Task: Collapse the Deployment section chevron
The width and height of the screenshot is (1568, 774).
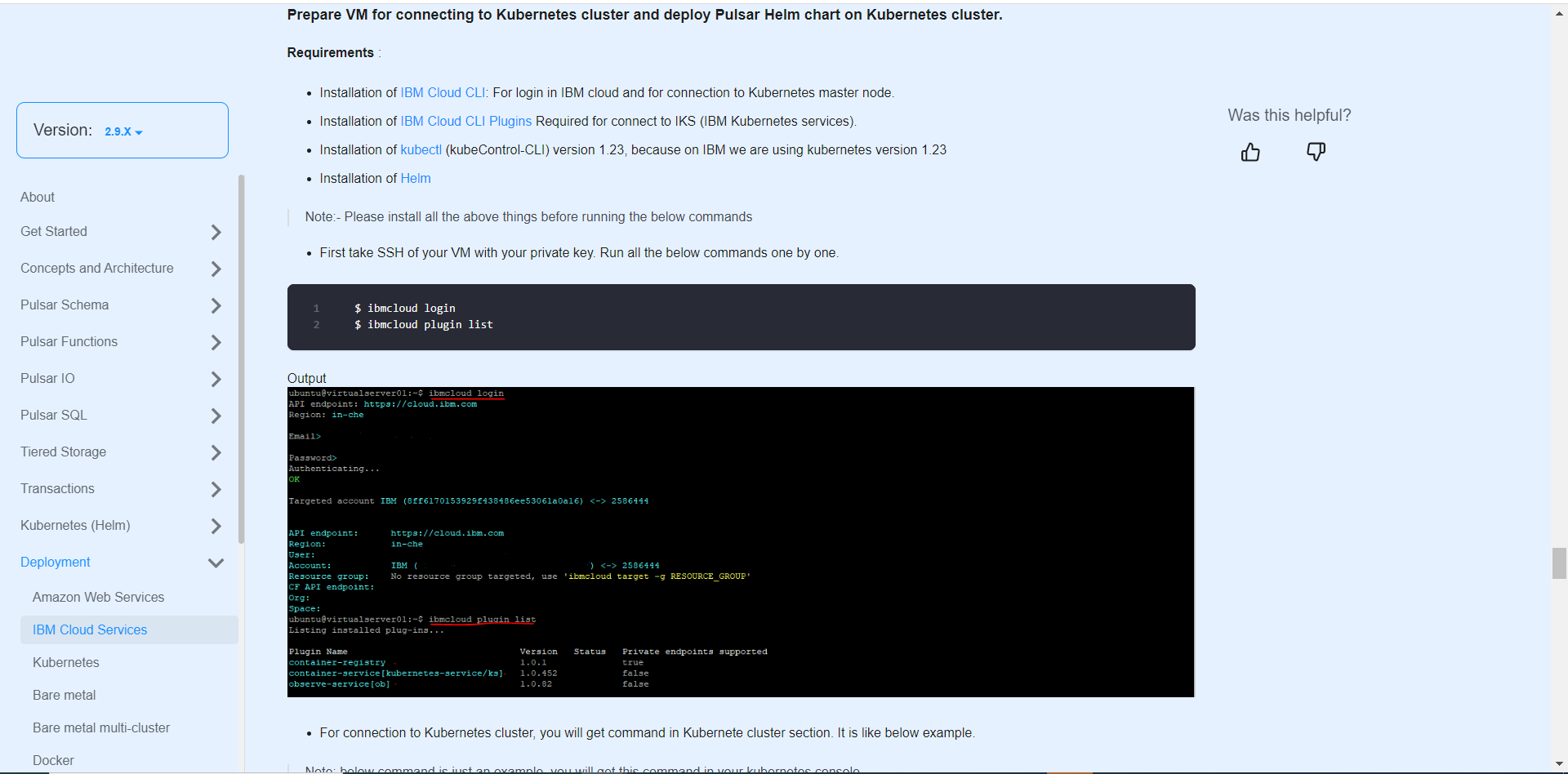Action: coord(216,563)
